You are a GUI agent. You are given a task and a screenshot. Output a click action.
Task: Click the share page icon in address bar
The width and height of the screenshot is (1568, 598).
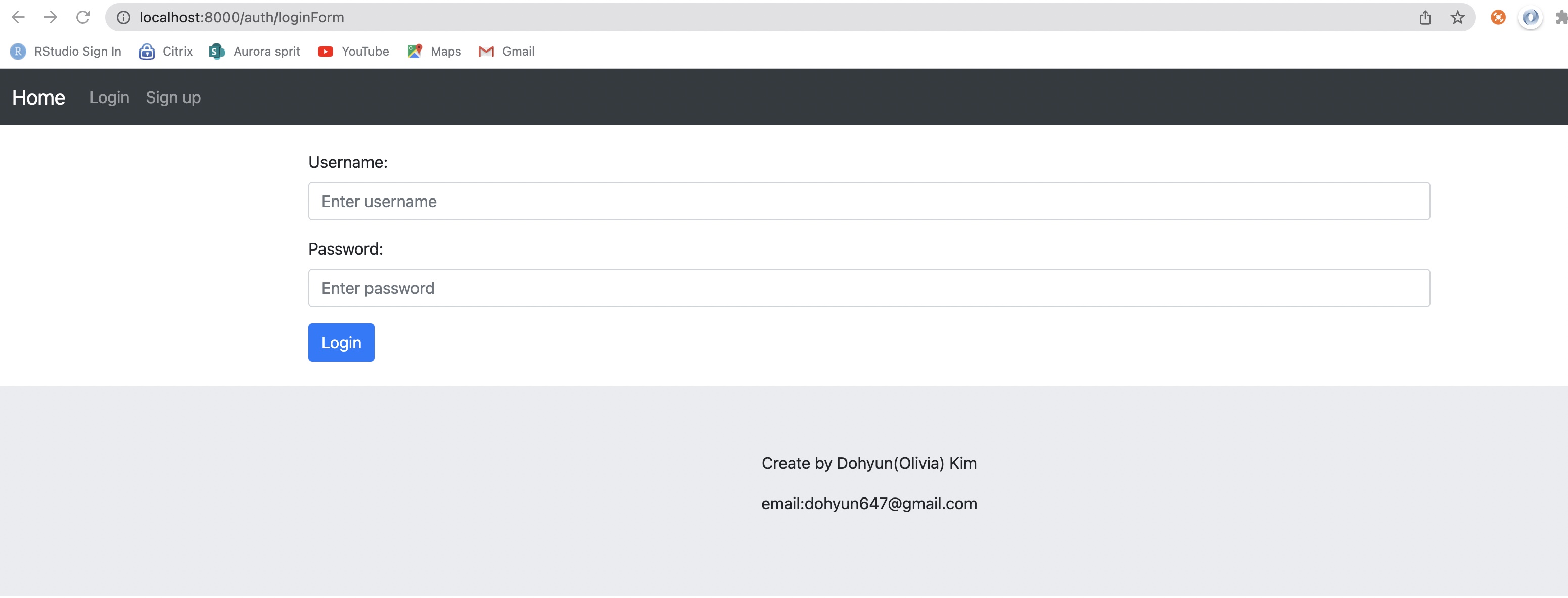tap(1425, 18)
